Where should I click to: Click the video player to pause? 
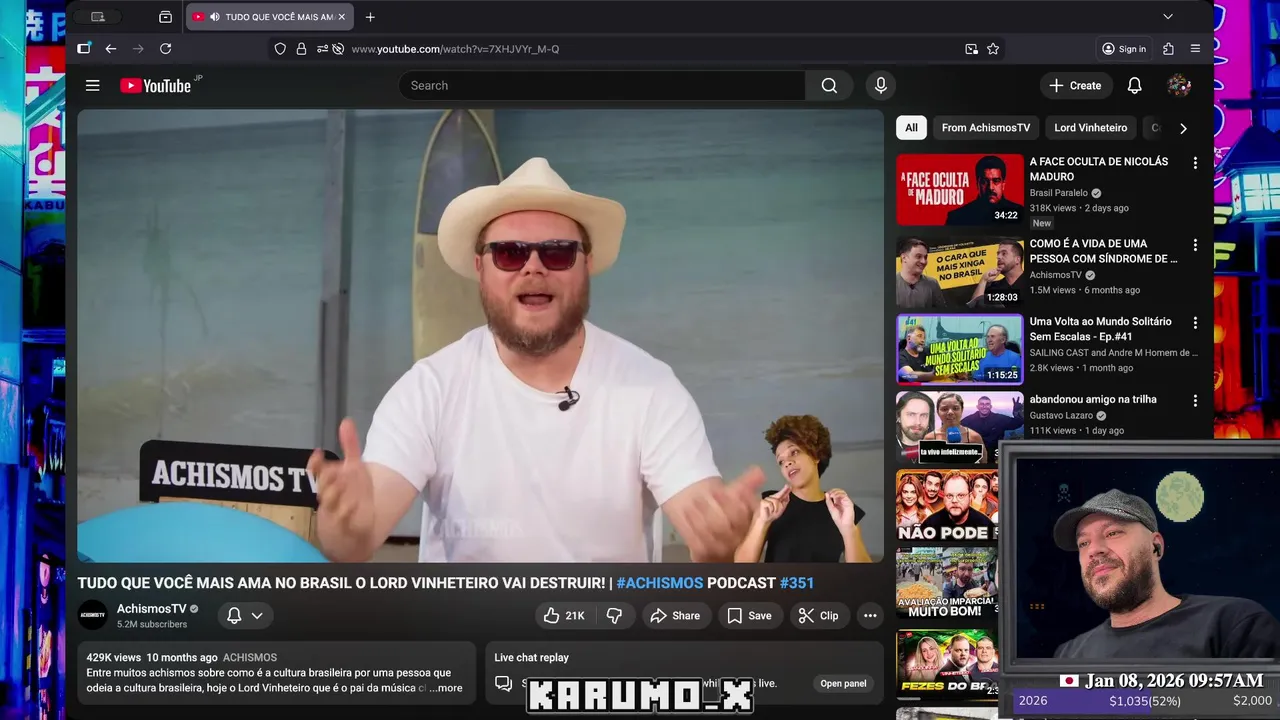(481, 336)
